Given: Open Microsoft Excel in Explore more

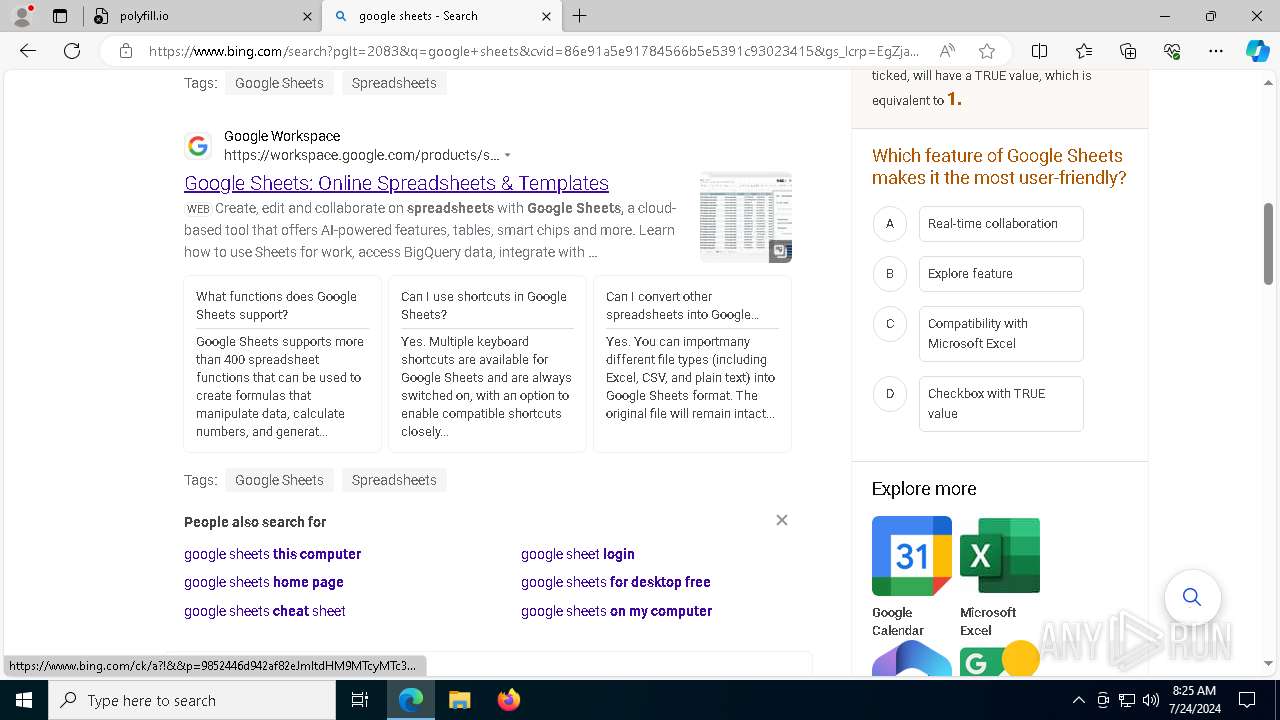Looking at the screenshot, I should 1000,577.
